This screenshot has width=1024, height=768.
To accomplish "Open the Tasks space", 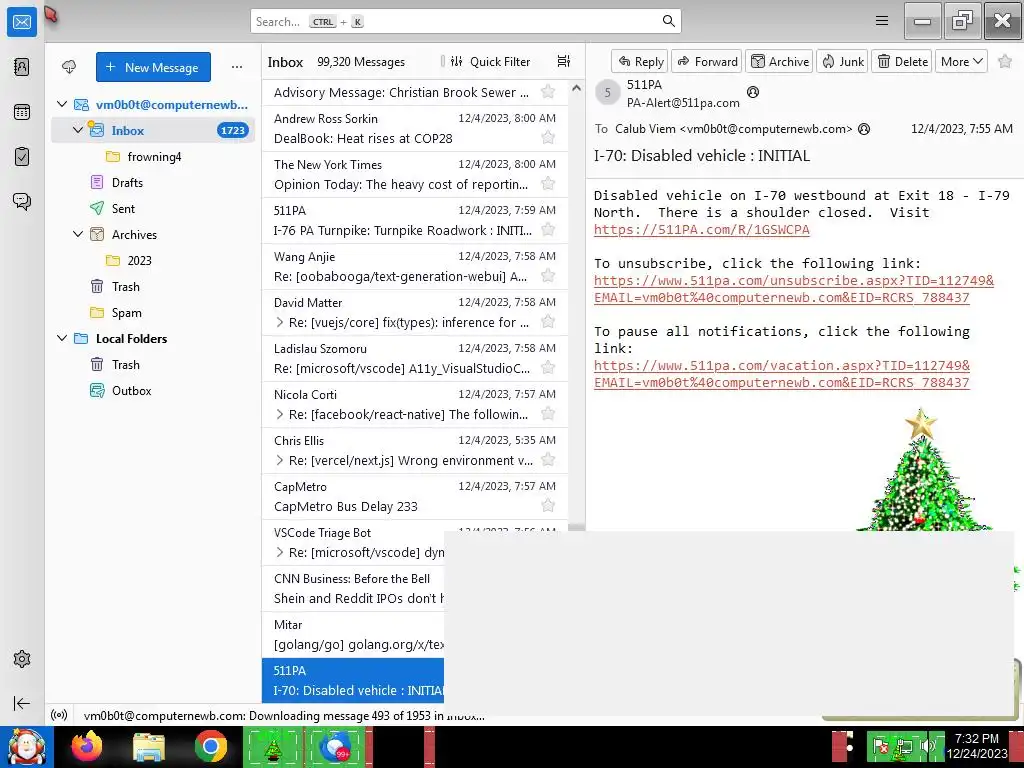I will [x=22, y=157].
